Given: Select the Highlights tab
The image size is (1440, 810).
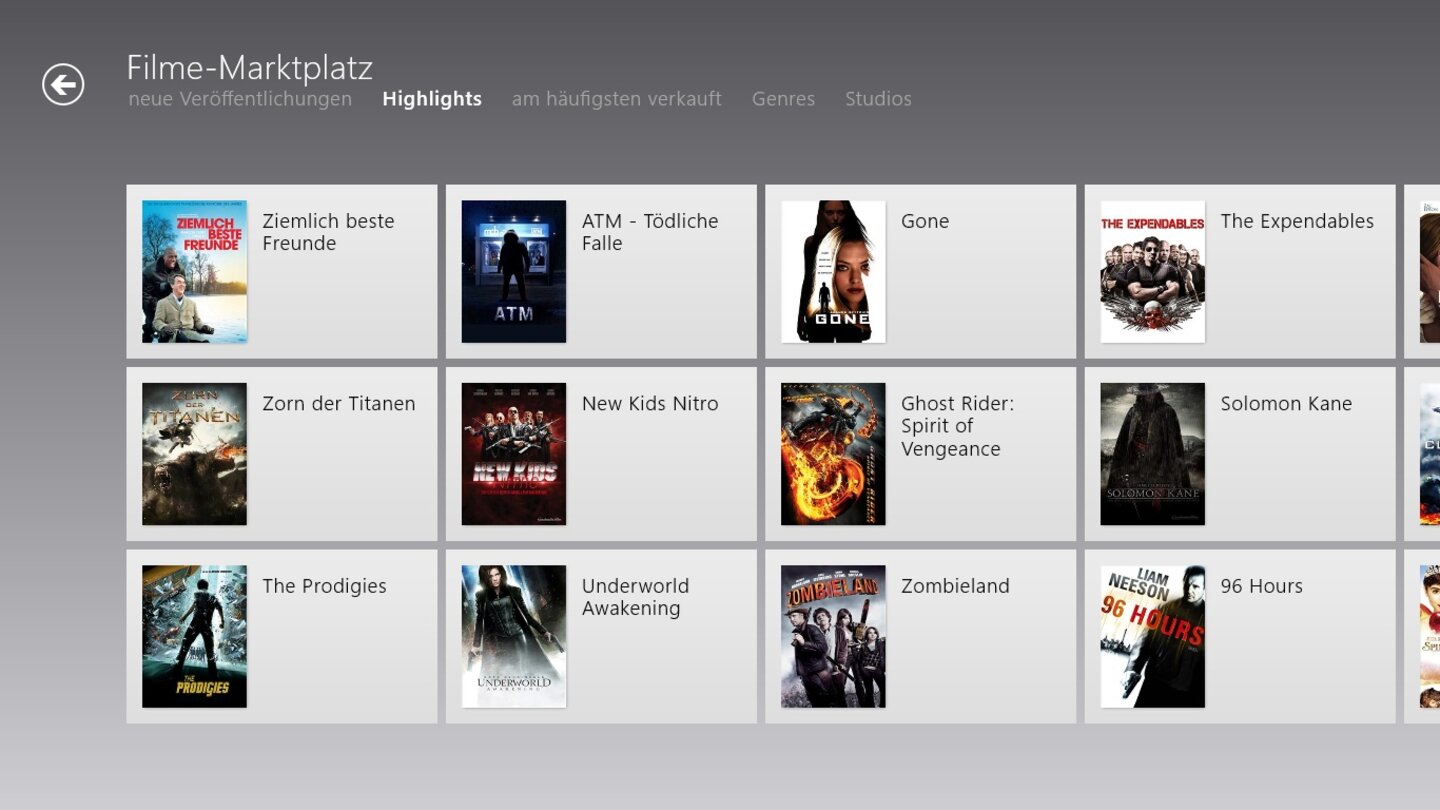Looking at the screenshot, I should [x=432, y=99].
